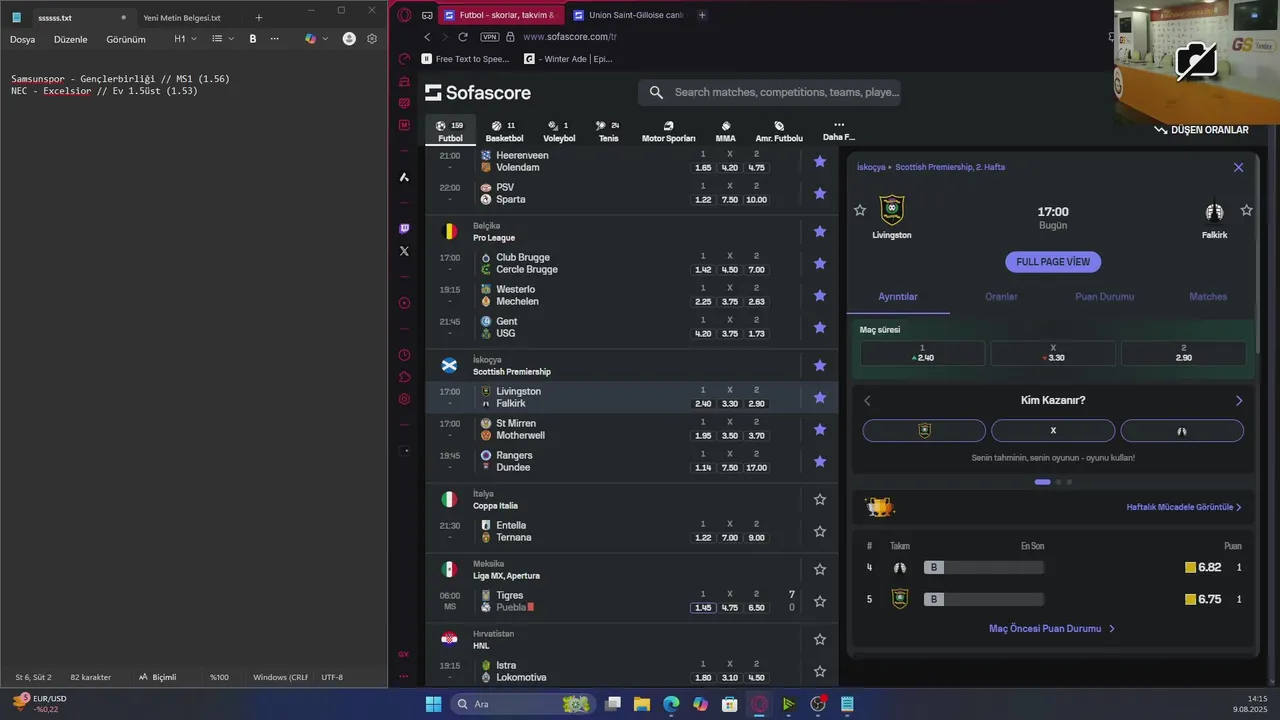This screenshot has height=720, width=1280.
Task: Toggle favorite star for Rangers vs Dundee
Action: tap(820, 461)
